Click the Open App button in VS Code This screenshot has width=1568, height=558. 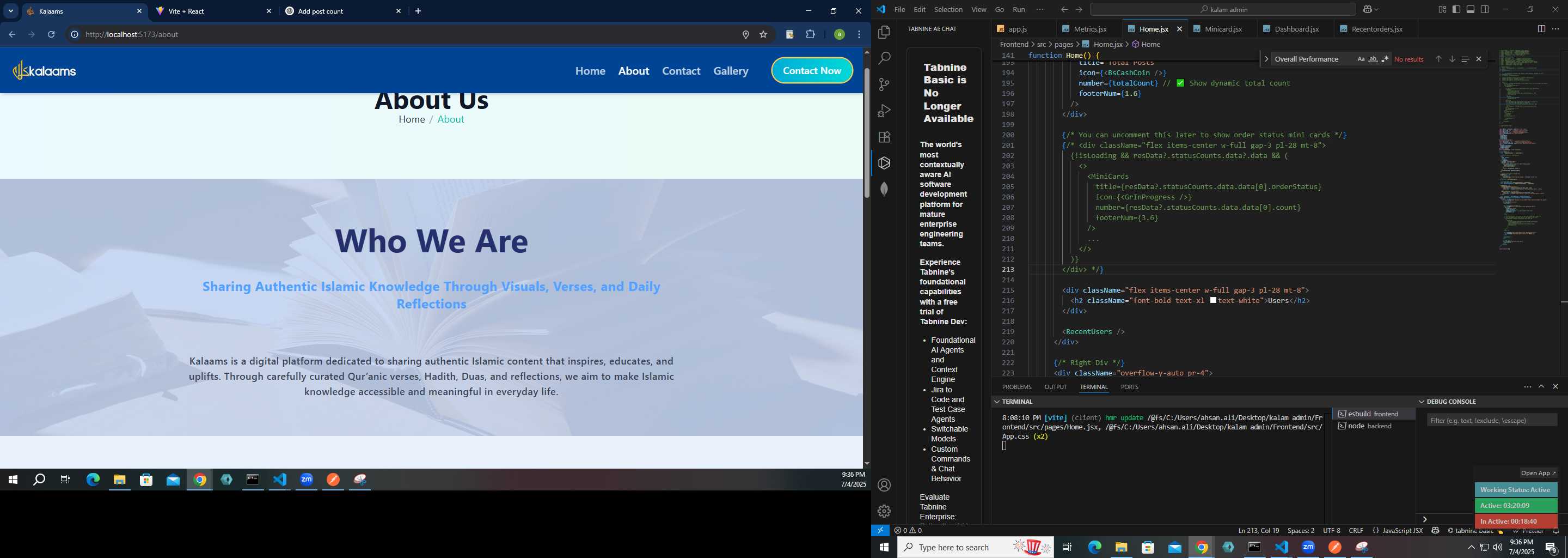[x=1538, y=474]
